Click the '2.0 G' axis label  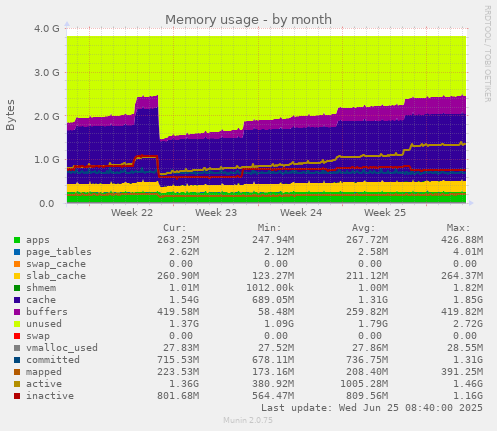(x=47, y=116)
